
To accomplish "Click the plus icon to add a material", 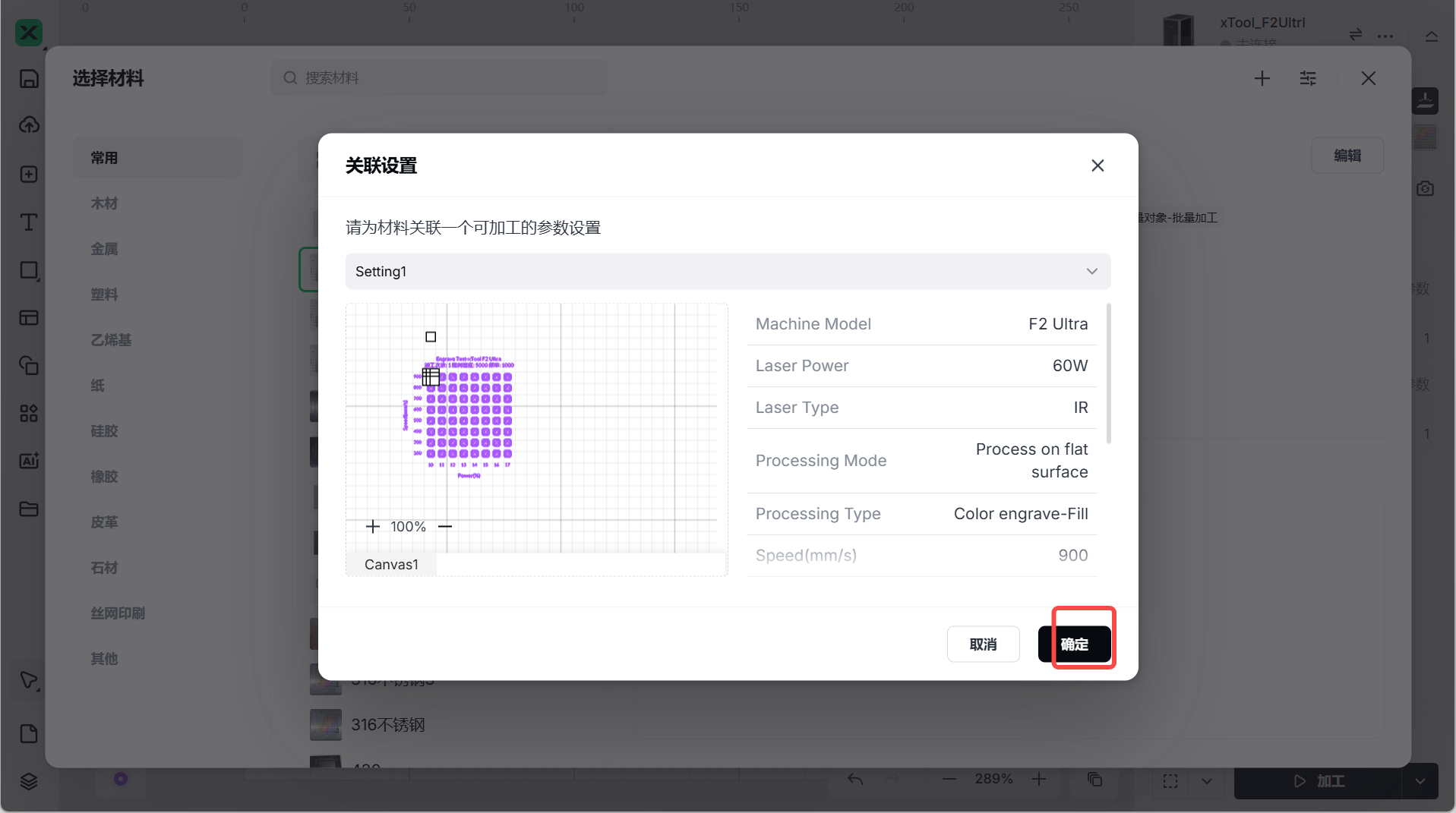I will click(1262, 78).
